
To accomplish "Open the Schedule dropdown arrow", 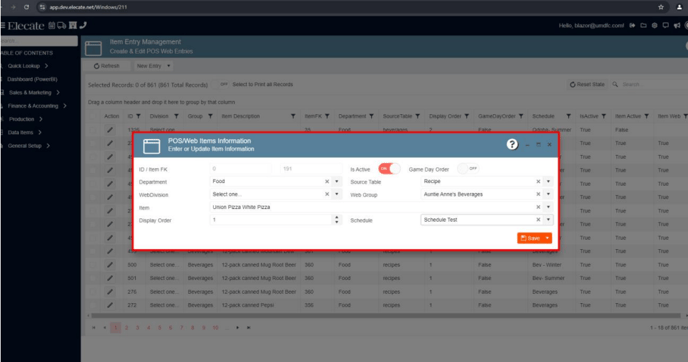I will (548, 220).
